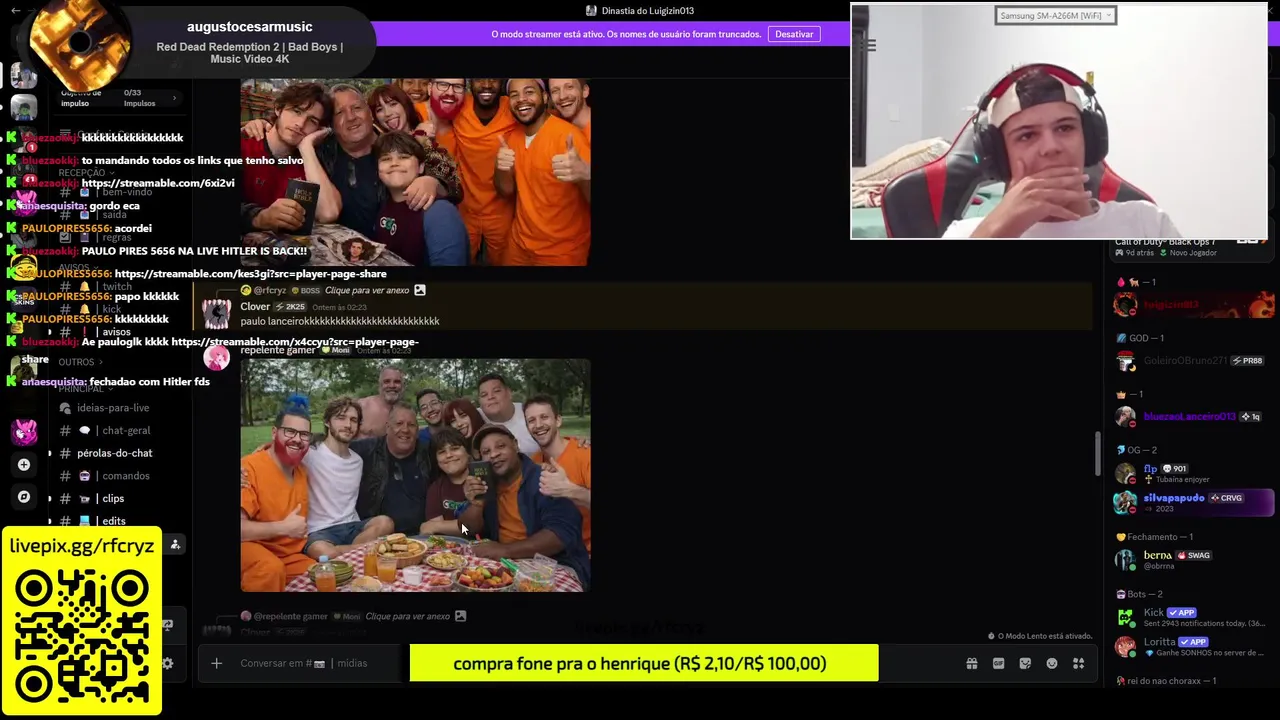Open member GoleiroOBruno271 in member list
Image resolution: width=1280 pixels, height=720 pixels.
(1195, 360)
